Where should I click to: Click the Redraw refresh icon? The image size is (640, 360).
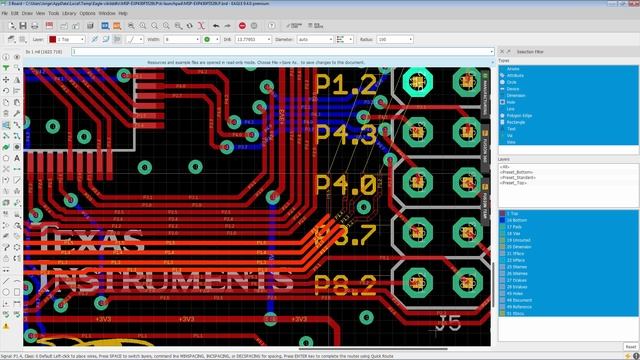point(190,26)
